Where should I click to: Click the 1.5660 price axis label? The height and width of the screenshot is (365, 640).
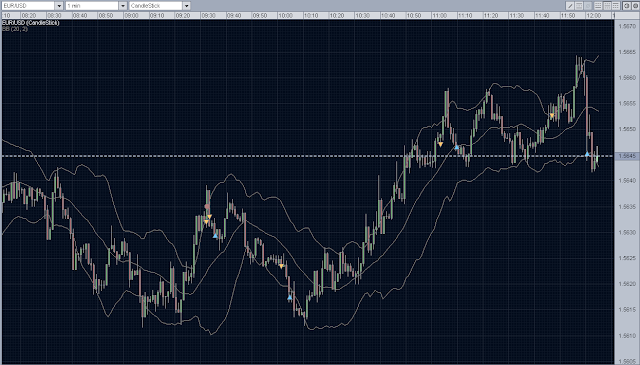(x=627, y=78)
